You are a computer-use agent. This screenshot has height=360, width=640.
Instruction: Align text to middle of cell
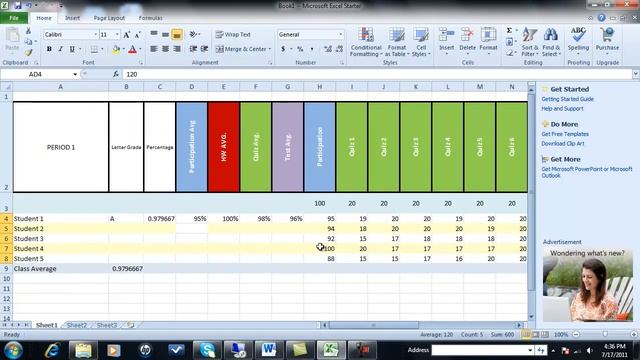click(165, 35)
